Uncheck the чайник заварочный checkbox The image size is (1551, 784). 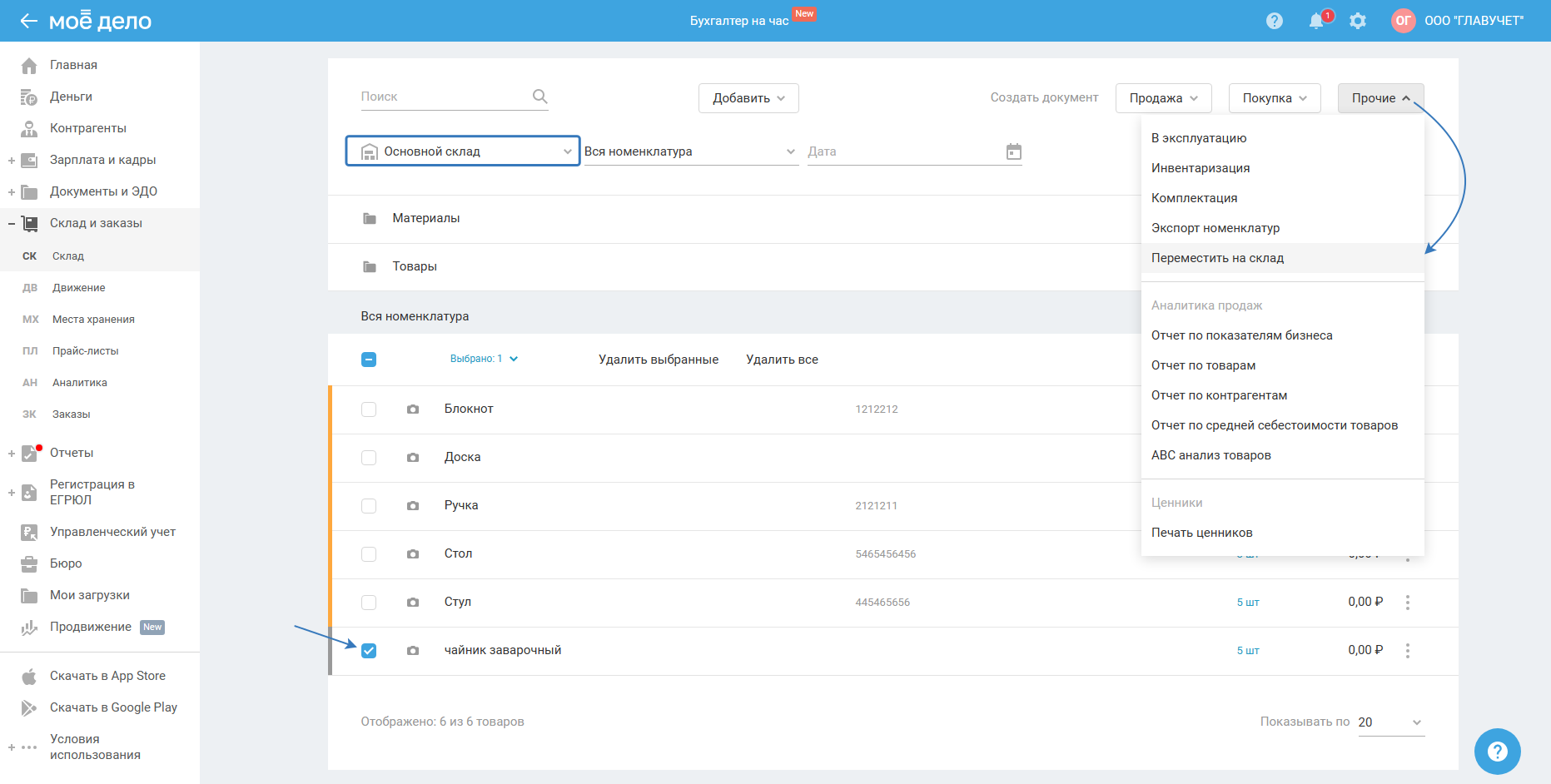(x=369, y=651)
